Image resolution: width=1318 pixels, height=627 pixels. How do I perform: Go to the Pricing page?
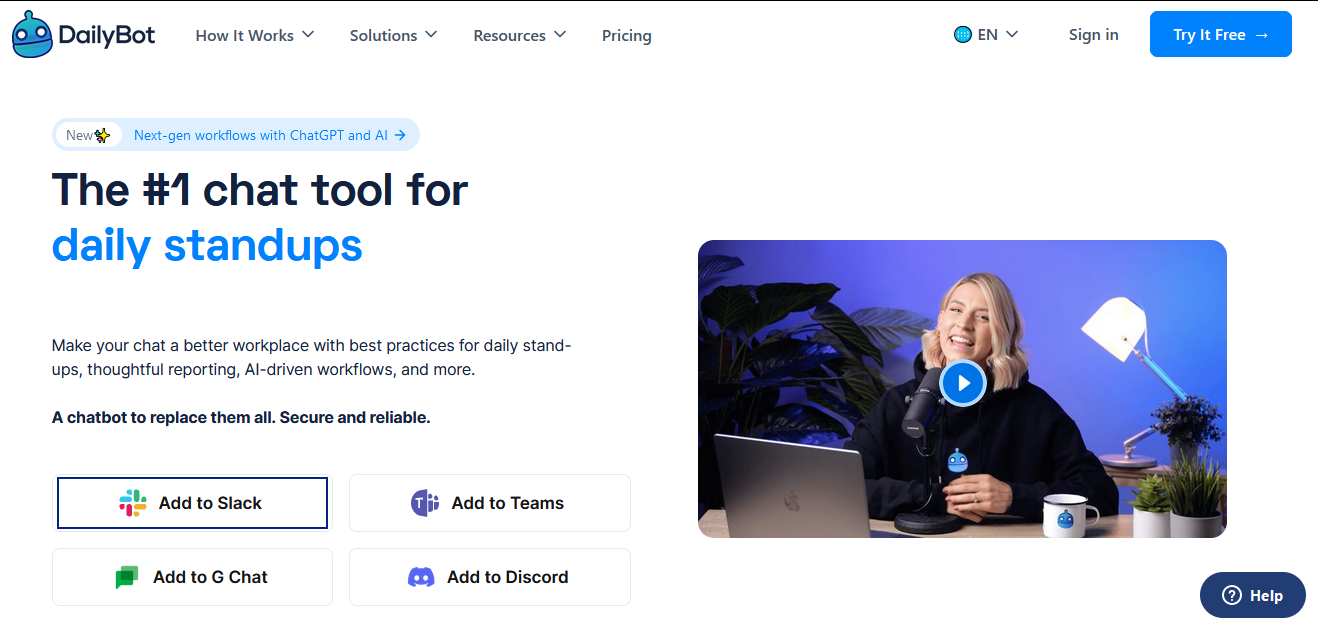627,35
